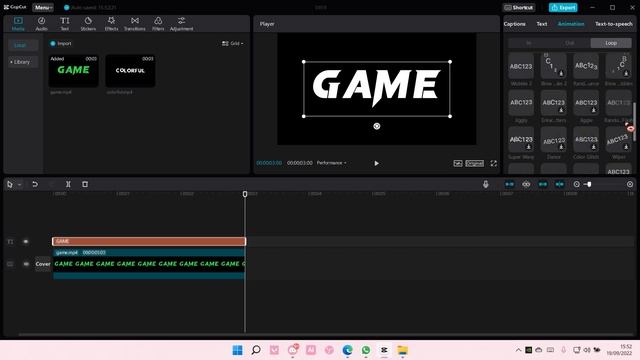Switch to the Text-to-speech tab

click(x=613, y=24)
